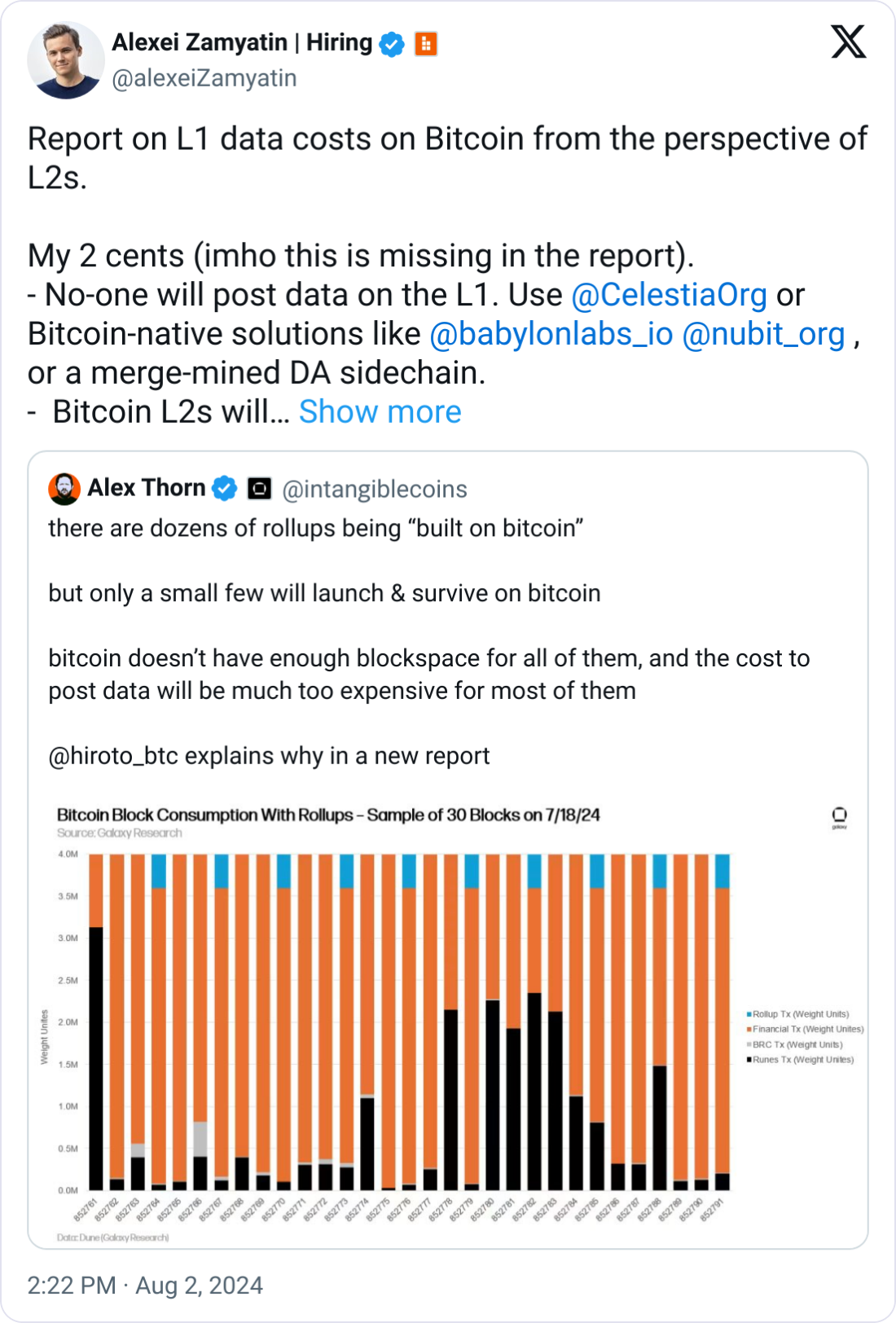Click Rollup Tx blue legend swatch
896x1323 pixels.
point(749,1014)
